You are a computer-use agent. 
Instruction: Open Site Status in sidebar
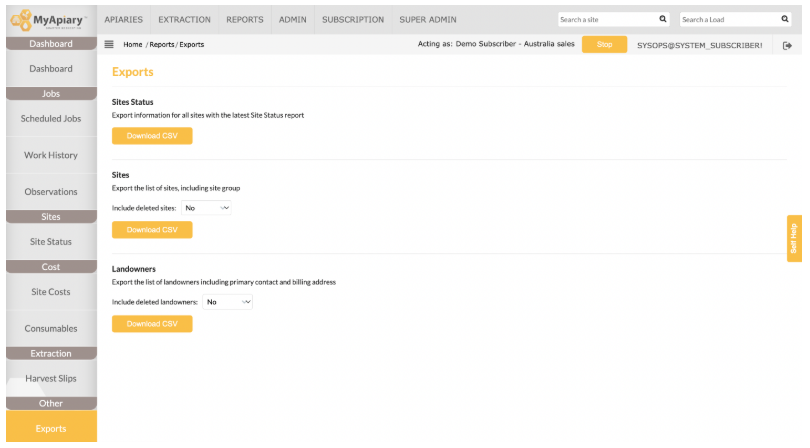(51, 242)
